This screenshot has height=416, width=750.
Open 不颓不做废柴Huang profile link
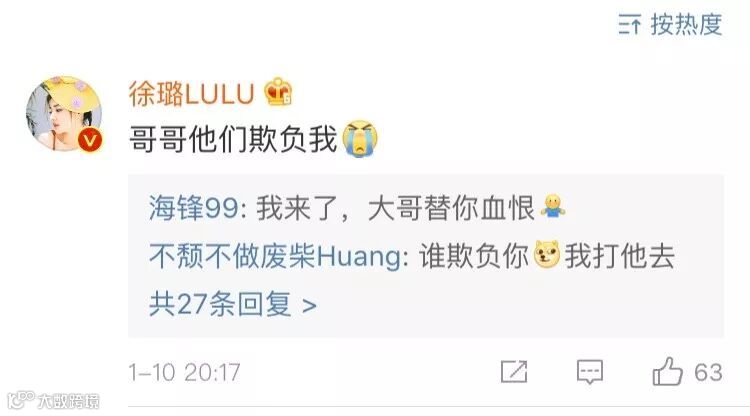pos(275,256)
